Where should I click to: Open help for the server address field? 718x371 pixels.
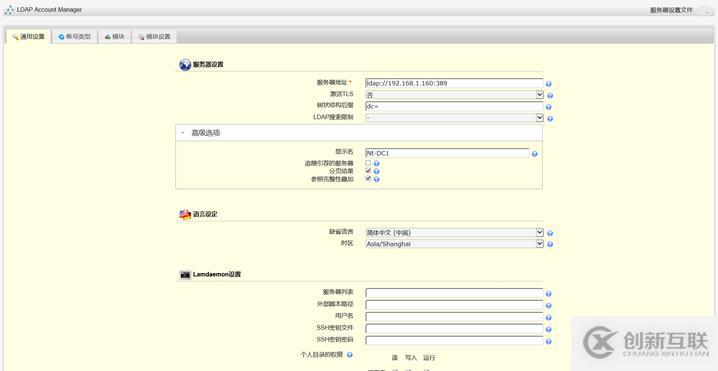click(x=549, y=84)
